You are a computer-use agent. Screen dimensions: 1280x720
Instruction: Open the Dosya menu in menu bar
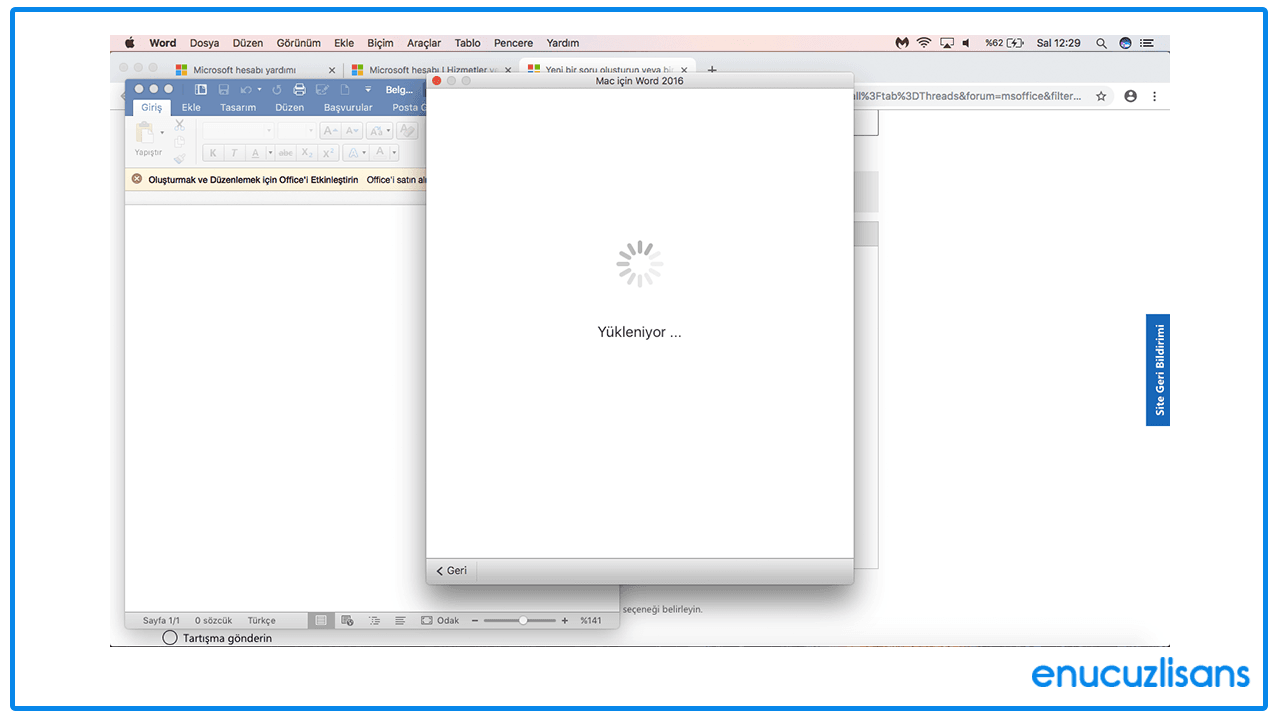pyautogui.click(x=204, y=43)
